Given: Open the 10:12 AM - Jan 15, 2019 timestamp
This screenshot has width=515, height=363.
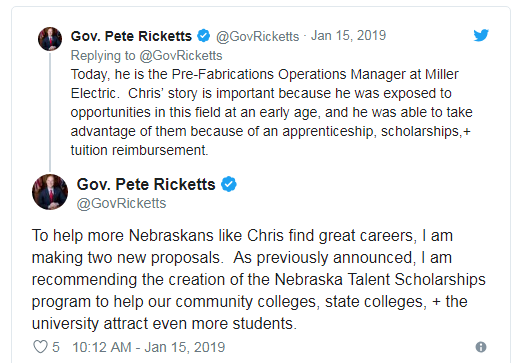Looking at the screenshot, I should click(149, 347).
